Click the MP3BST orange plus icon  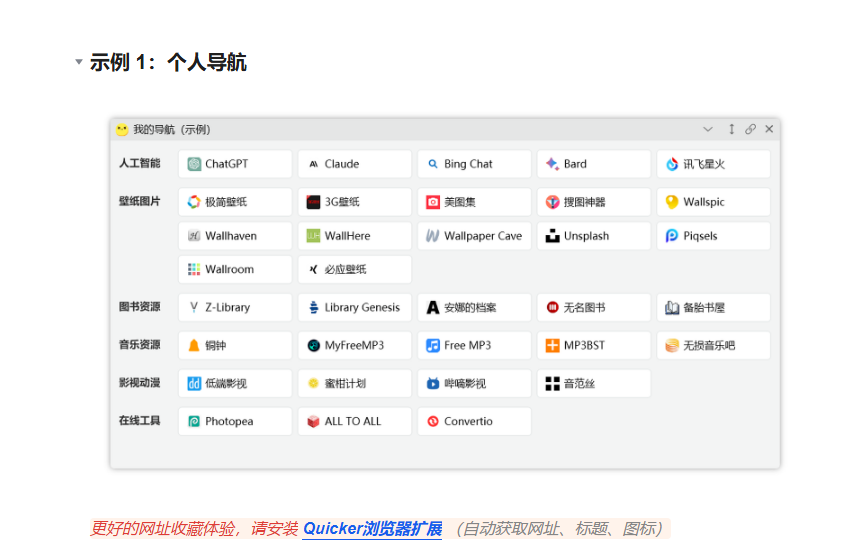[552, 346]
